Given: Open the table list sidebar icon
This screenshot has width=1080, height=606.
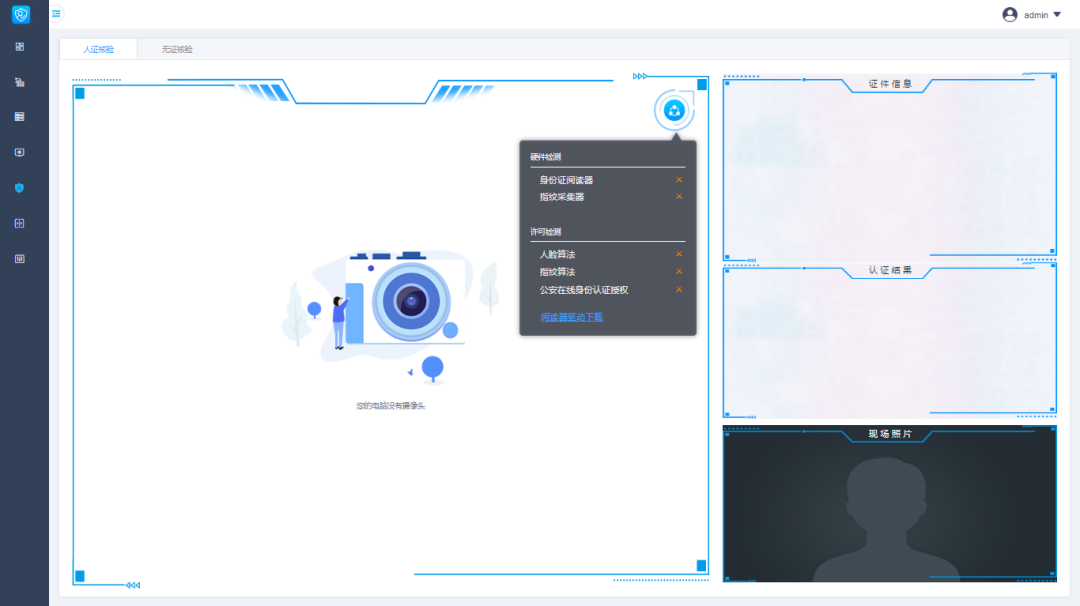Looking at the screenshot, I should point(19,117).
